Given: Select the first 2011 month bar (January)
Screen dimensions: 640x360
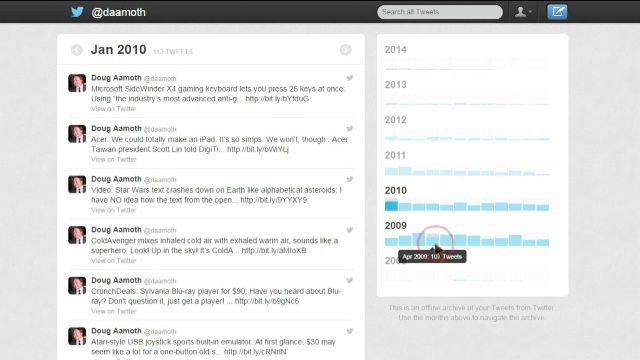Looking at the screenshot, I should point(391,171).
